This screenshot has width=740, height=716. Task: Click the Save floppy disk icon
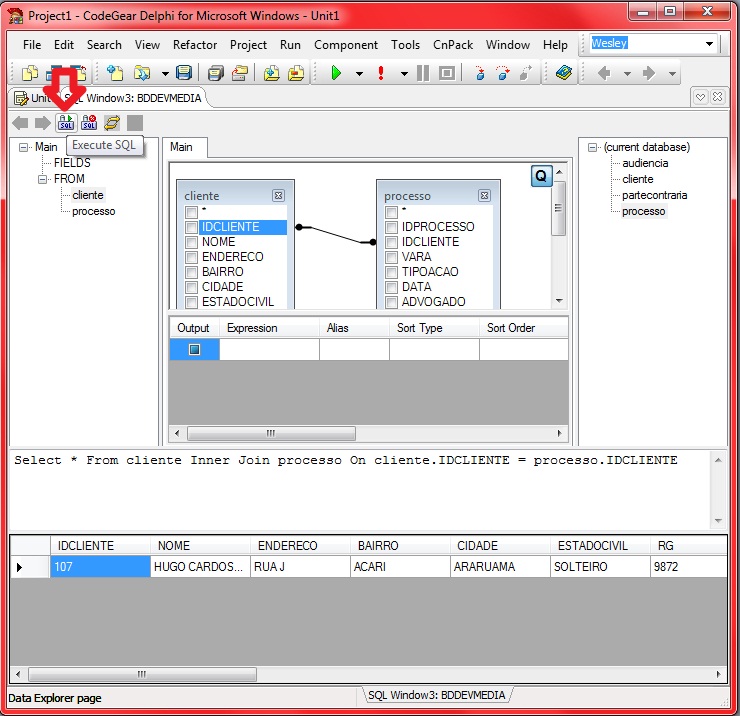coord(183,73)
